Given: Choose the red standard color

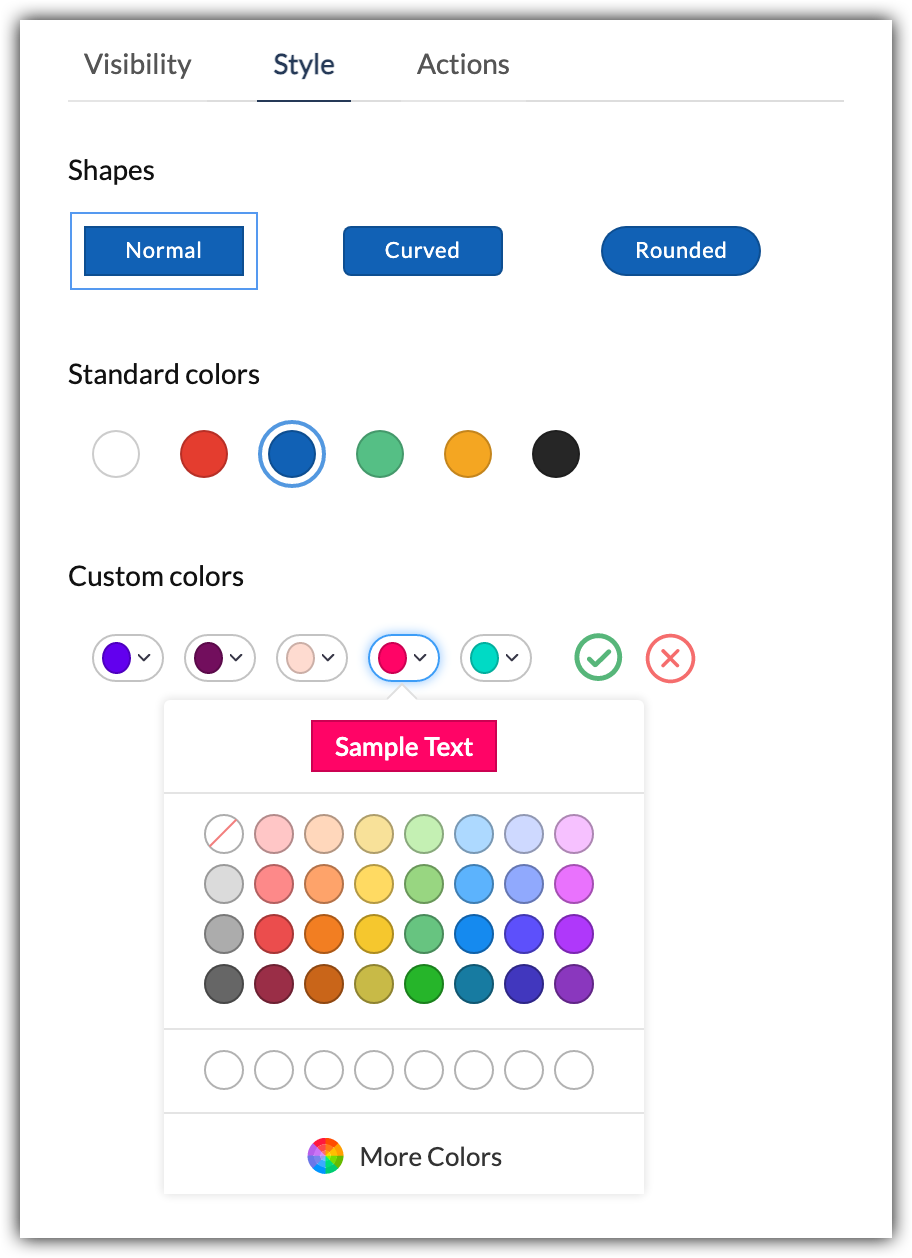Looking at the screenshot, I should pos(204,454).
